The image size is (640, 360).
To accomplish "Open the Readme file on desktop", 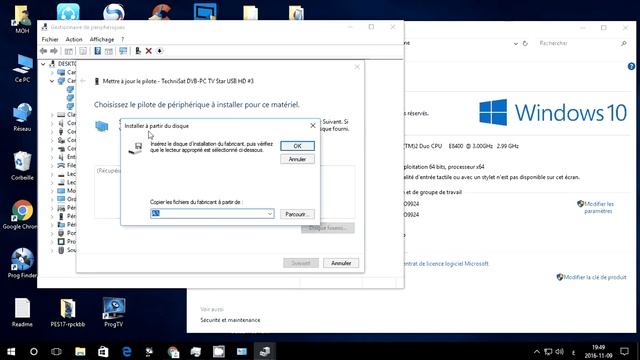I will (22, 313).
